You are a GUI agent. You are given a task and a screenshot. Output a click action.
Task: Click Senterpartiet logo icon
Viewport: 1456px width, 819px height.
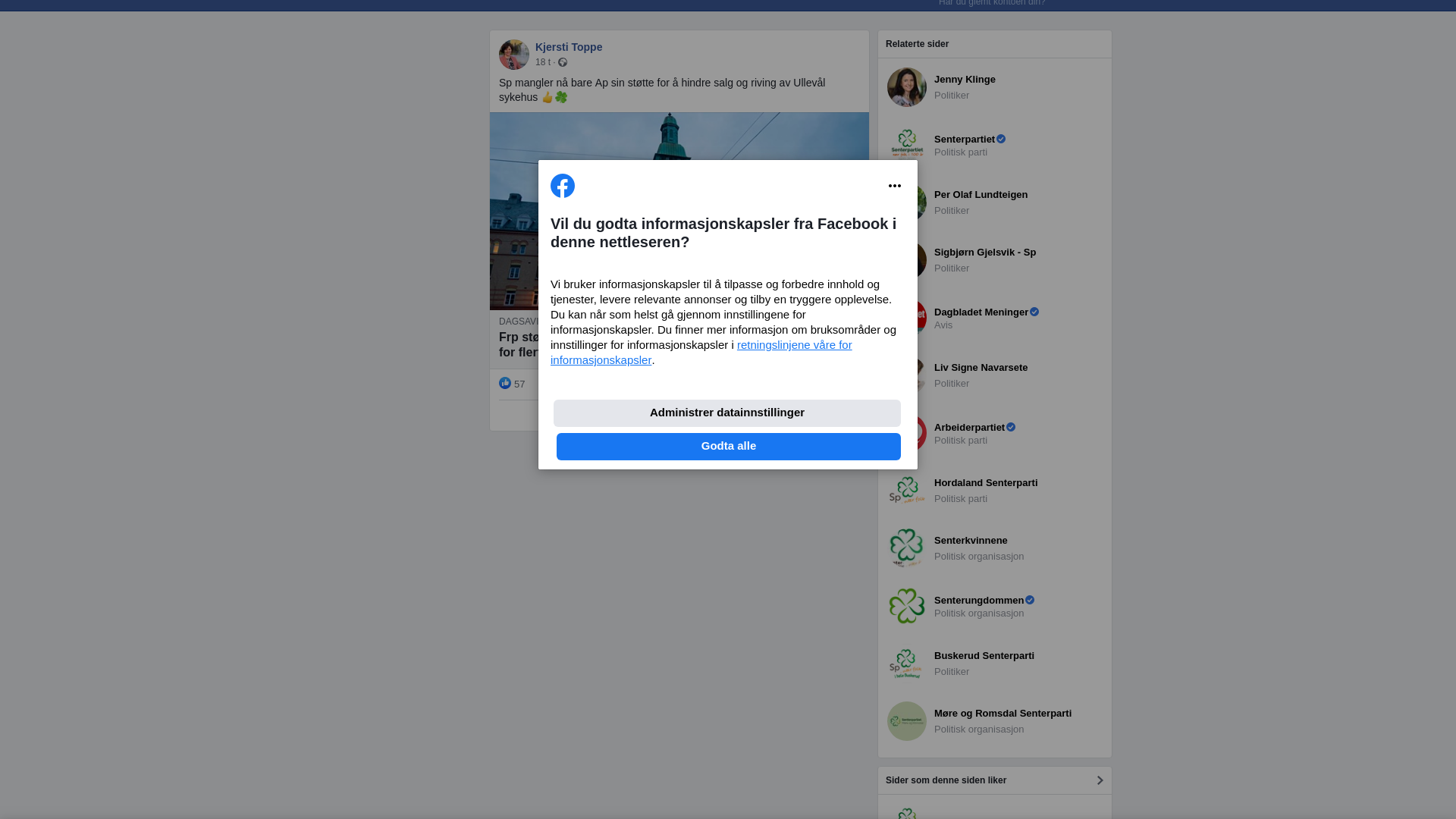pyautogui.click(x=907, y=144)
